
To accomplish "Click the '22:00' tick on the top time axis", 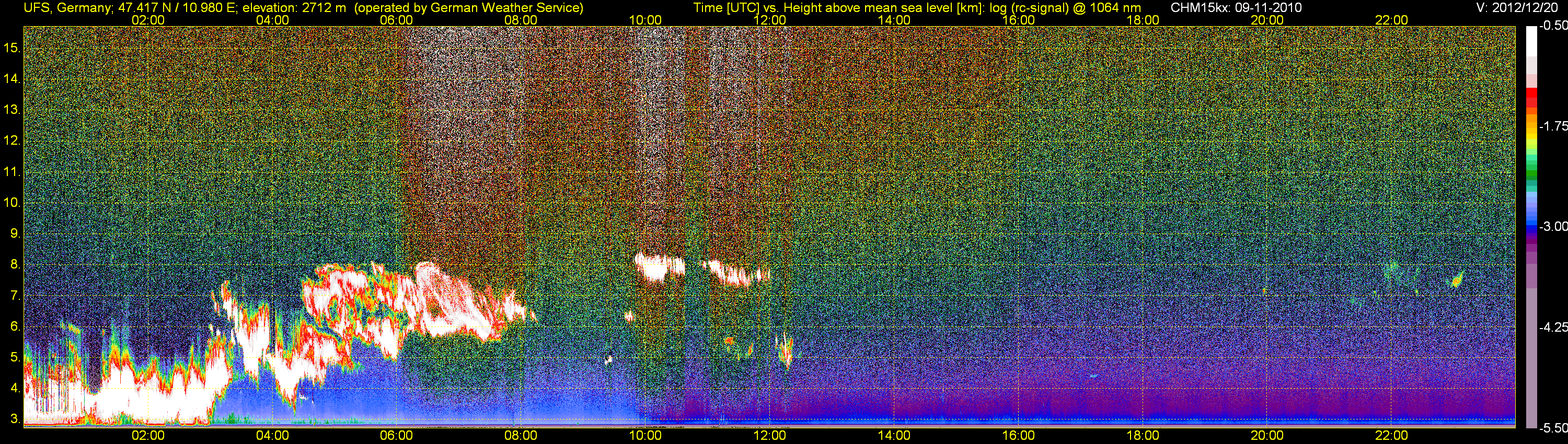I will point(1391,20).
